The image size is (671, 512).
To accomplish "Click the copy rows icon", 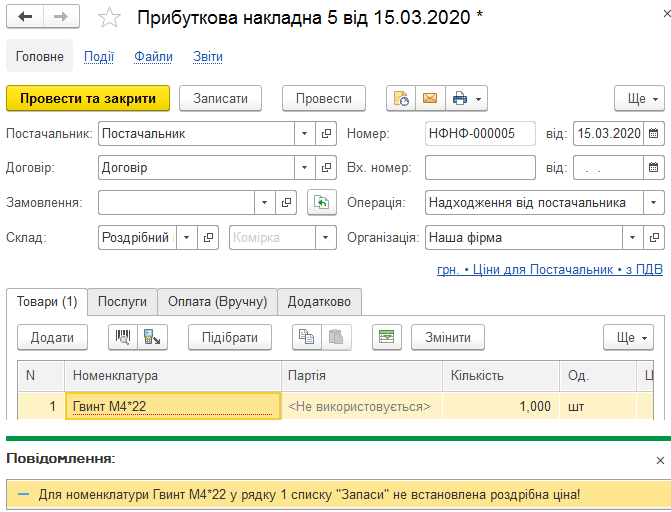I will click(307, 337).
